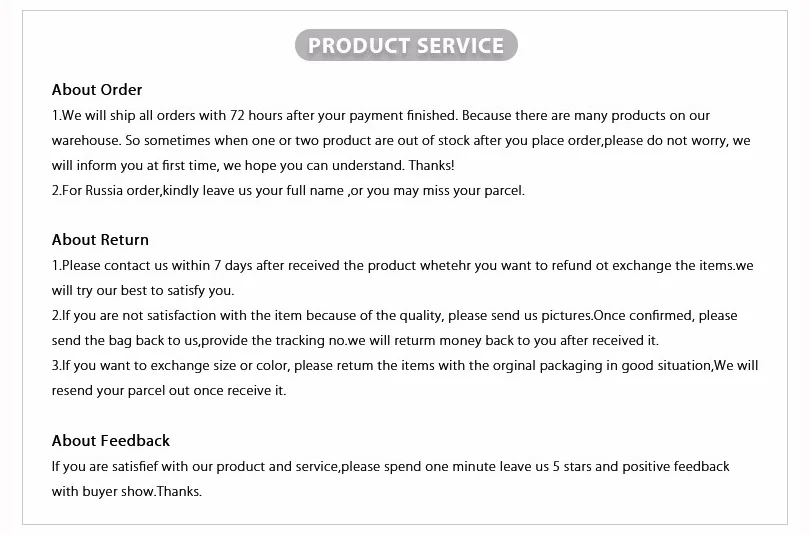This screenshot has width=810, height=535.
Task: Click the PRODUCT SERVICE banner
Action: click(406, 45)
